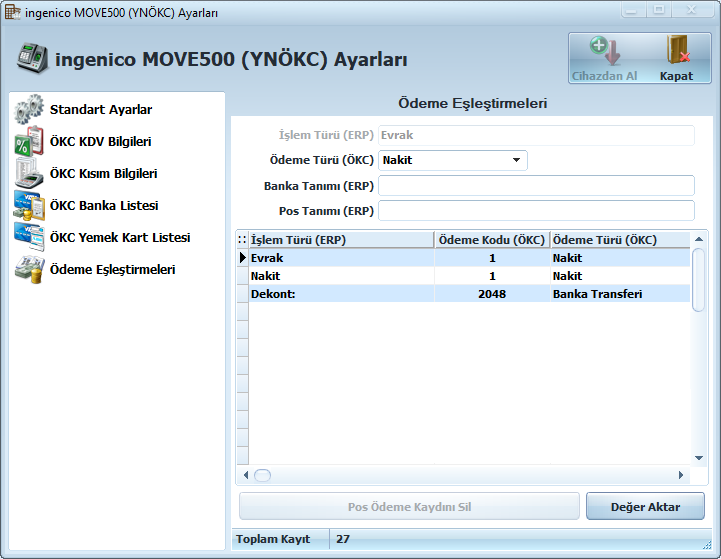Sort by İşlem Türü (ERP) column header
721x559 pixels.
coord(341,240)
